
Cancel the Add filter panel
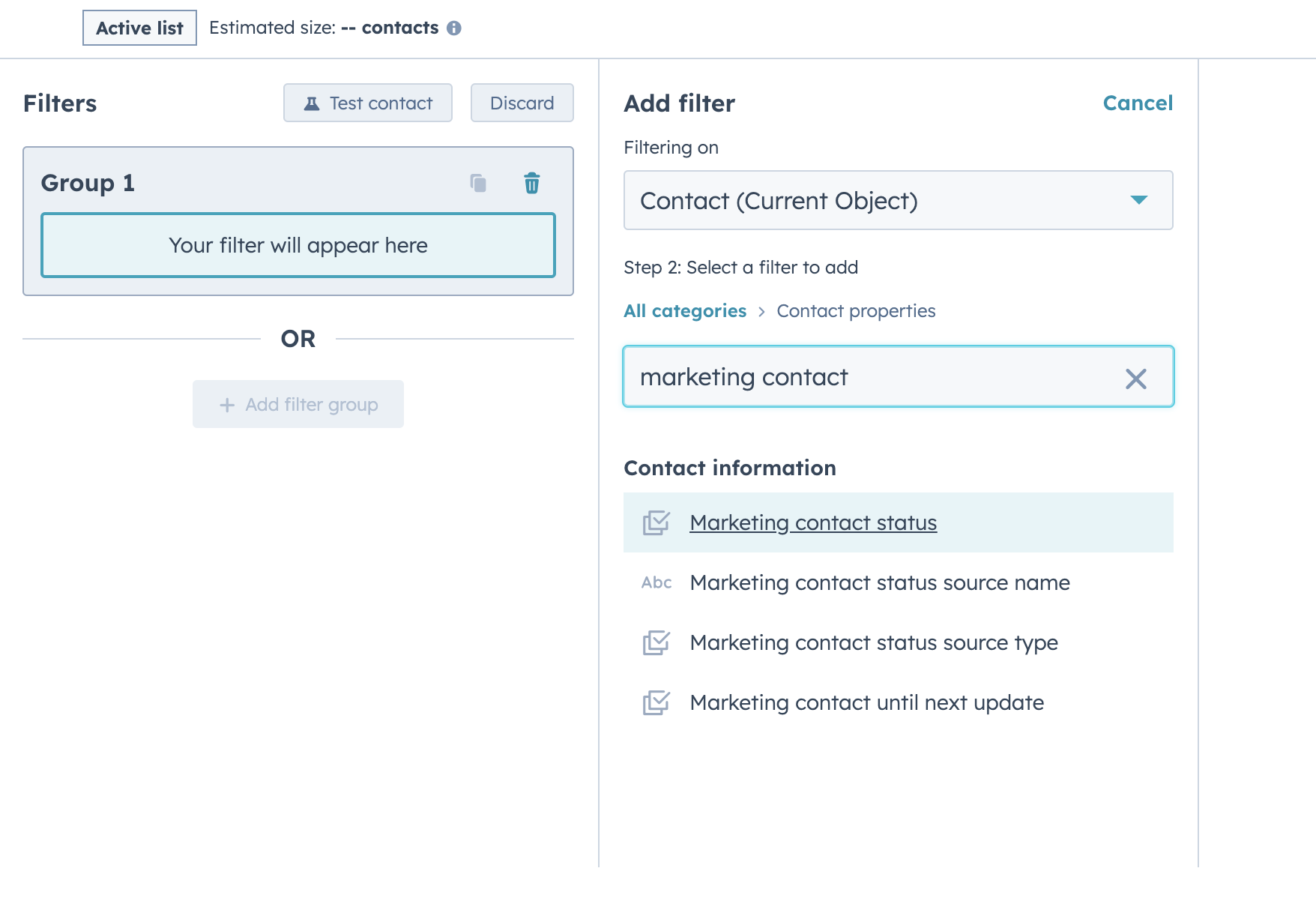[1138, 103]
